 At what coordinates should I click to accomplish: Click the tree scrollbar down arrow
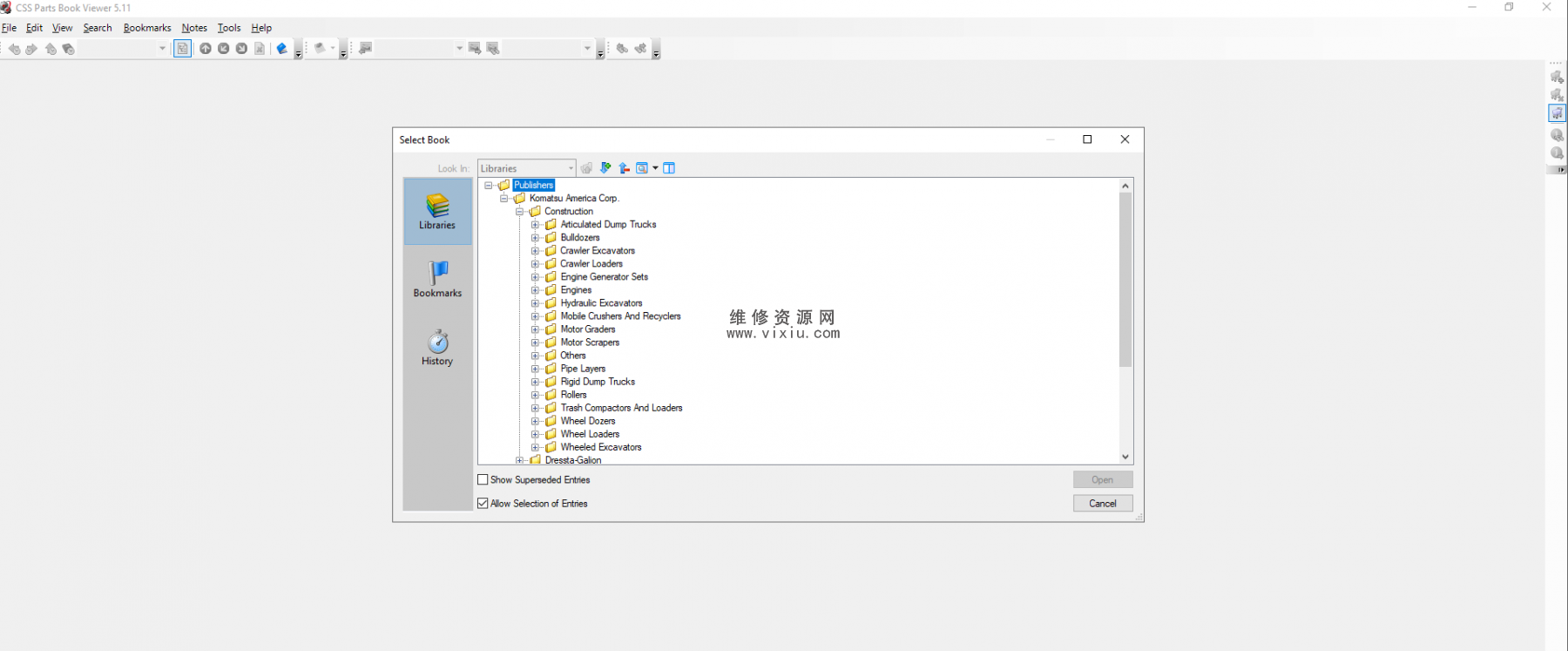click(1125, 457)
